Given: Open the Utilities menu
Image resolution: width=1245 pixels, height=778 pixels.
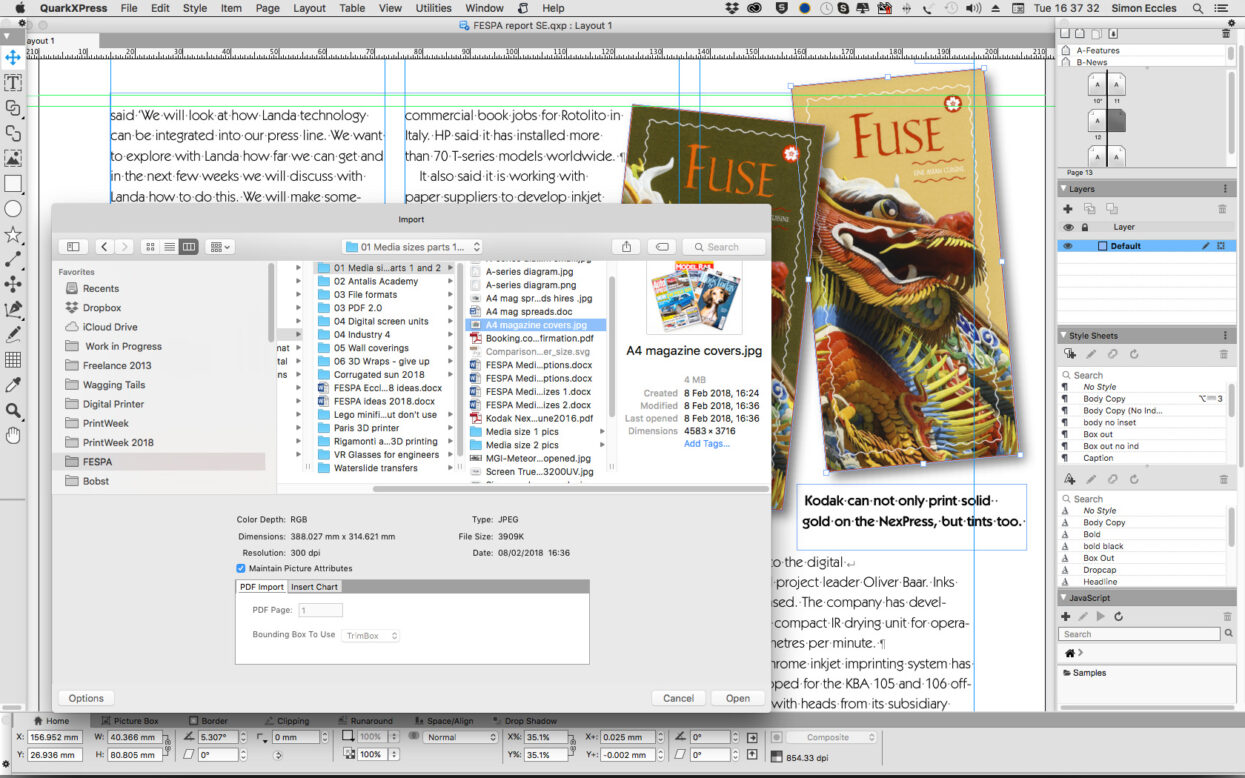Looking at the screenshot, I should pyautogui.click(x=433, y=8).
